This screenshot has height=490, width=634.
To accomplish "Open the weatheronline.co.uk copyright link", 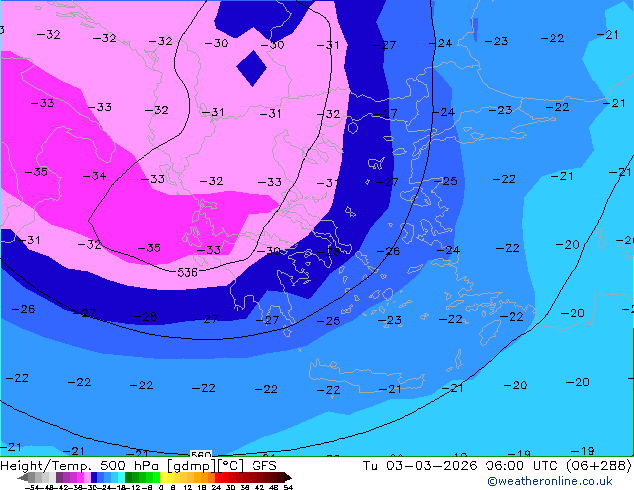I will [x=550, y=481].
